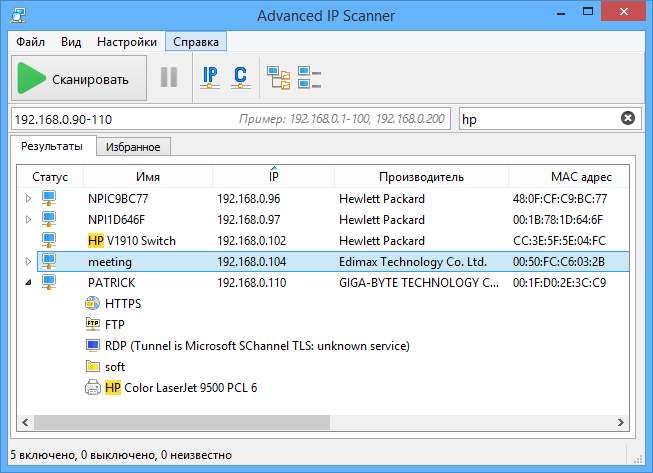Click the class C subnet icon
The width and height of the screenshot is (653, 473).
(x=240, y=77)
